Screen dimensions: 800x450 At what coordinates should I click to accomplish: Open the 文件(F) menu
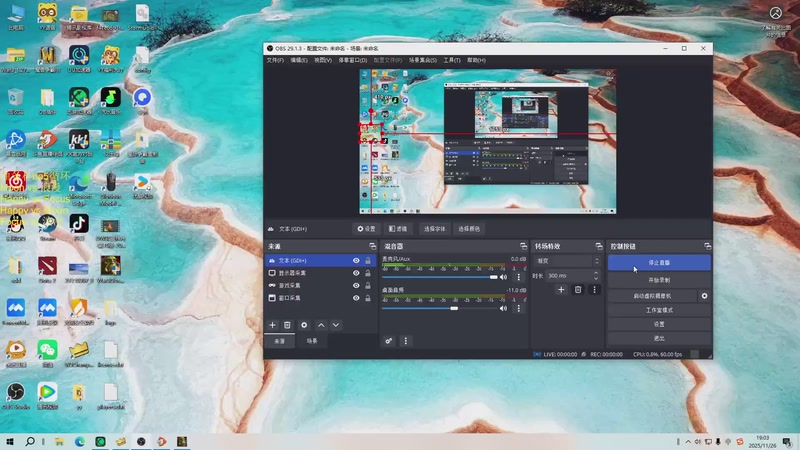click(275, 60)
